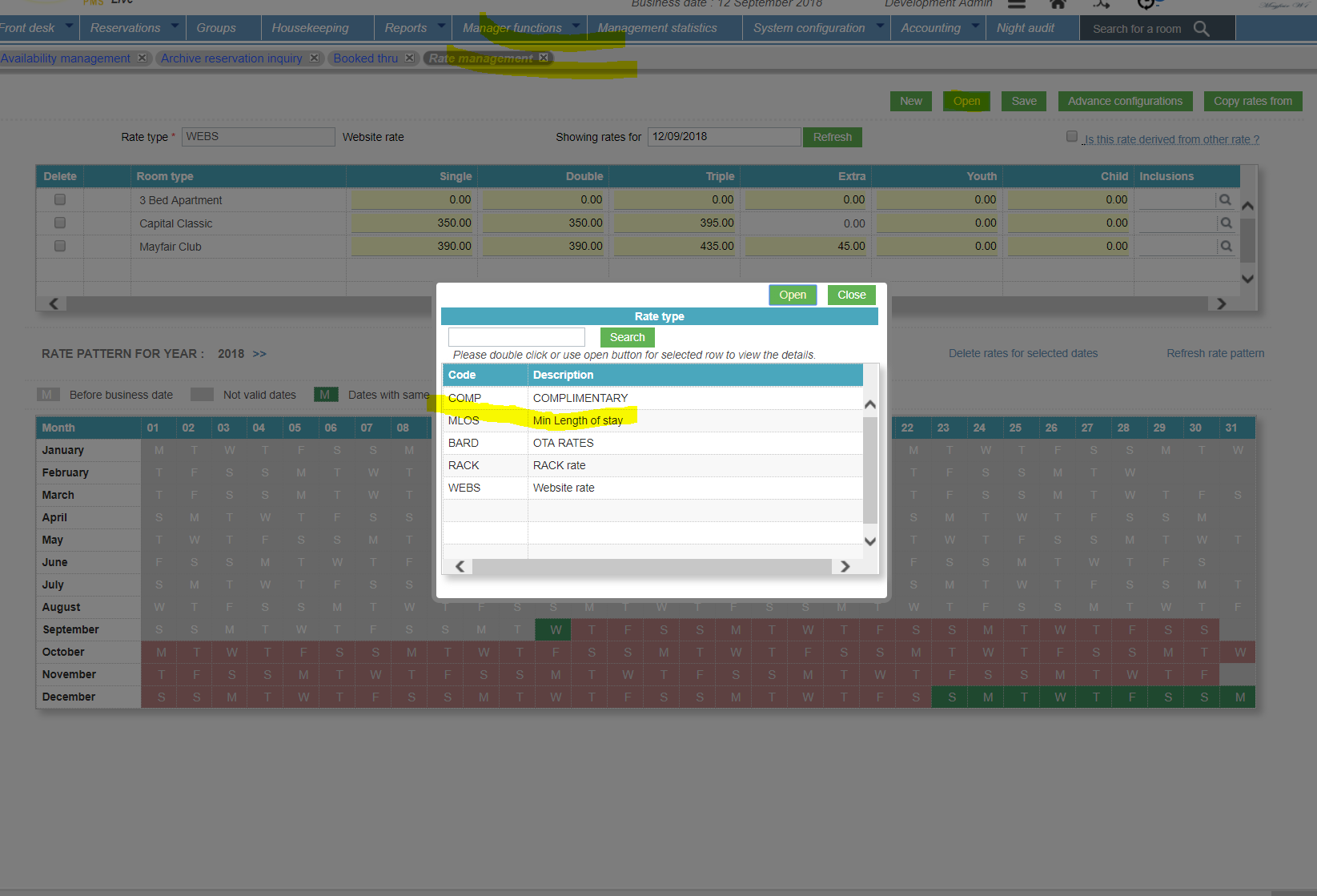The height and width of the screenshot is (896, 1317).
Task: Close the Availability management tab
Action: [x=142, y=58]
